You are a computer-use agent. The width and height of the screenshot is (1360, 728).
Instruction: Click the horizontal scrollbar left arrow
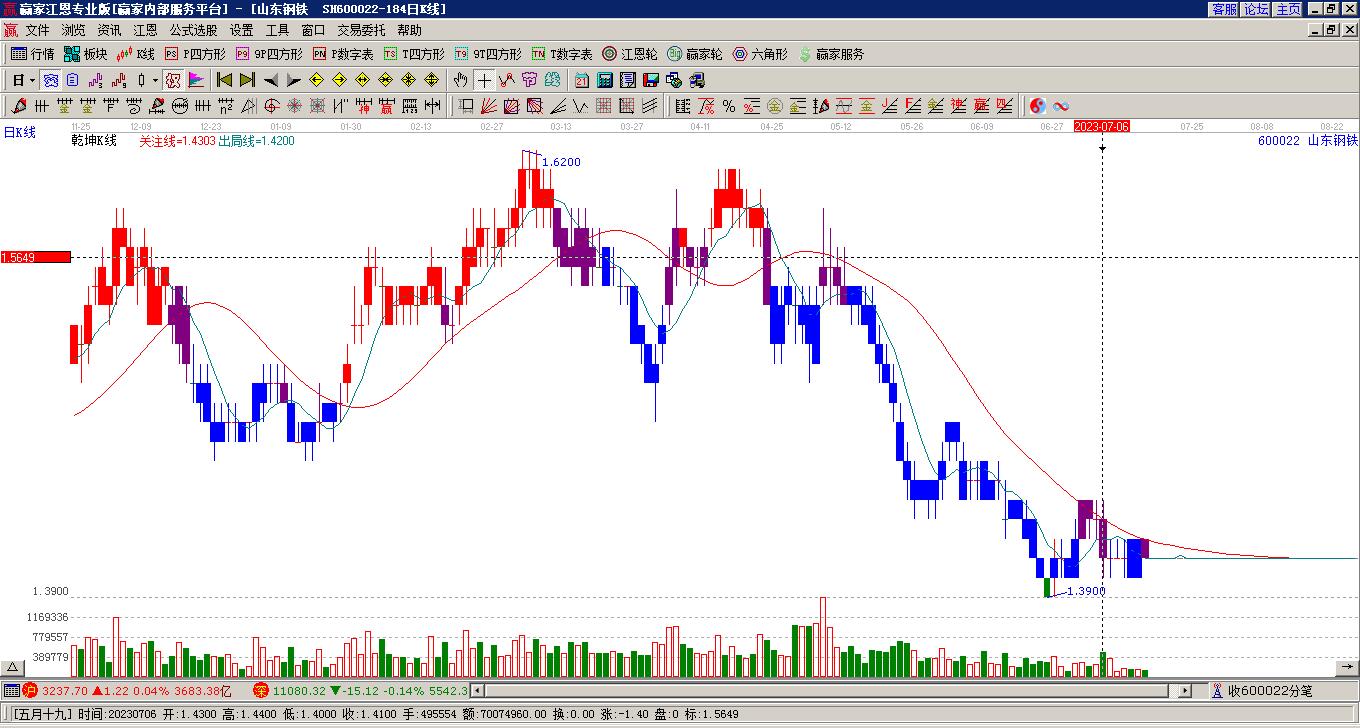click(477, 691)
